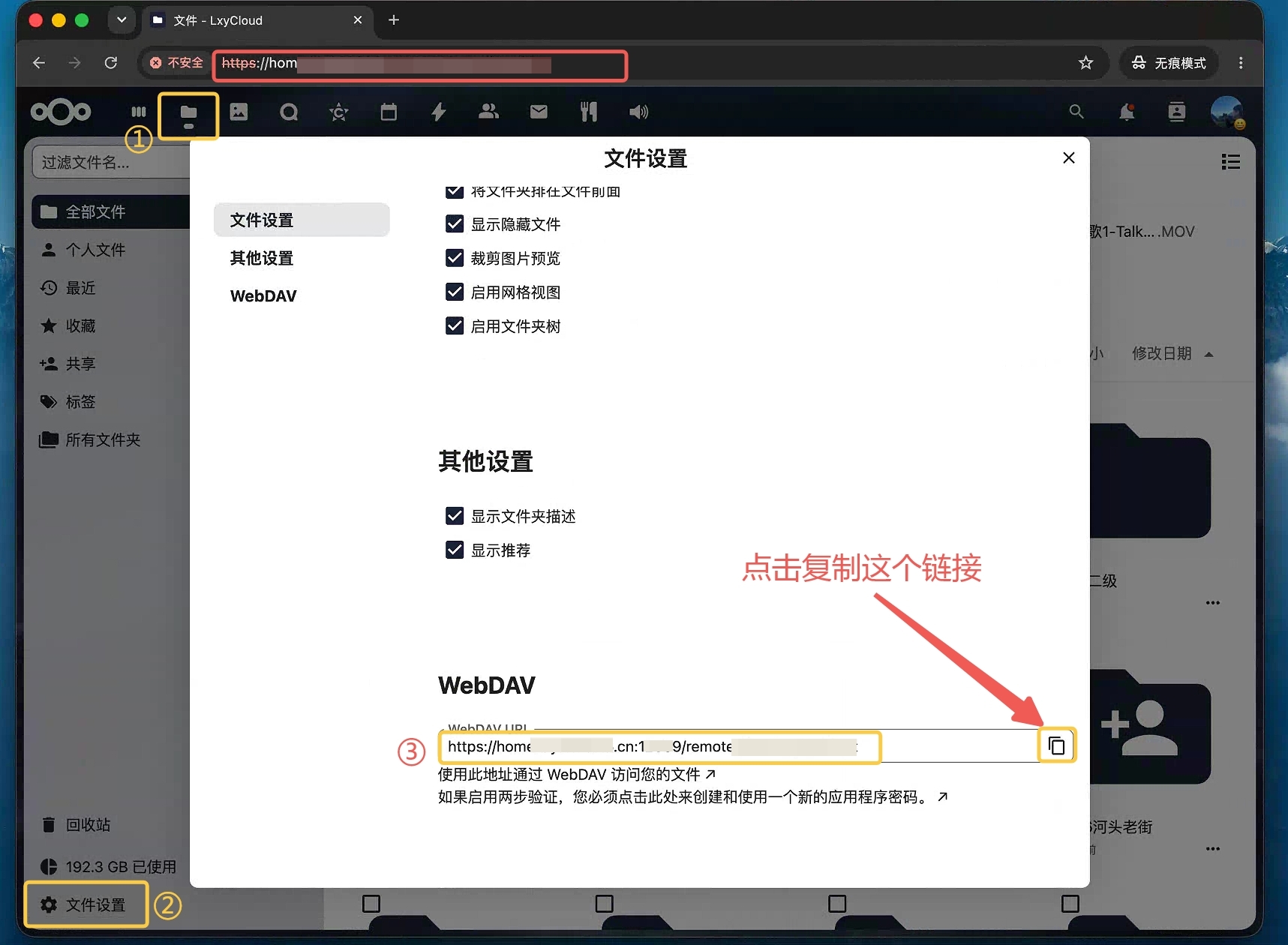Copy the WebDAV URL with copy icon
Screen dimensions: 1288x945
tap(1057, 745)
